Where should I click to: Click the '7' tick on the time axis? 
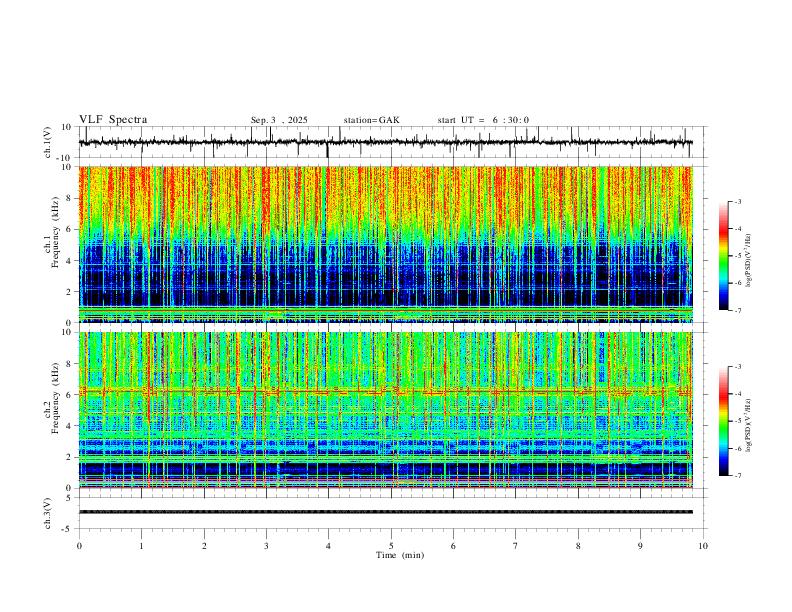coord(516,546)
